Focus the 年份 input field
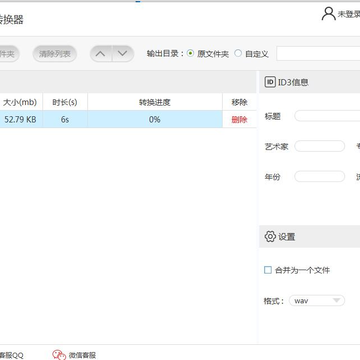Viewport: 360px width, 360px height. [319, 176]
